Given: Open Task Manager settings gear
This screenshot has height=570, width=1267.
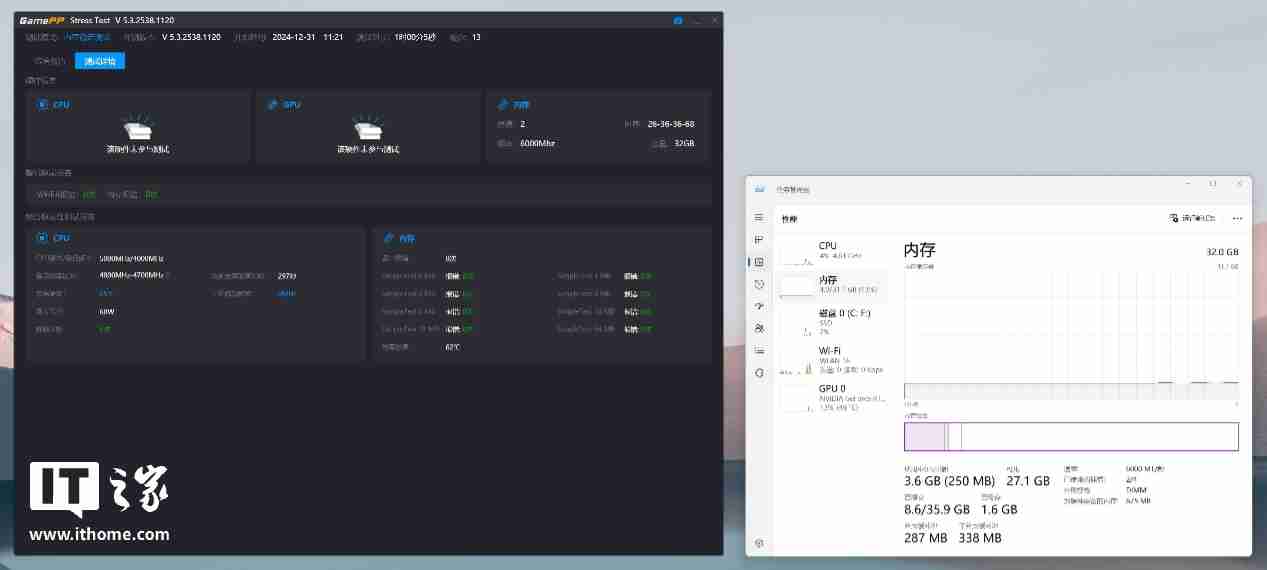Looking at the screenshot, I should pos(759,543).
